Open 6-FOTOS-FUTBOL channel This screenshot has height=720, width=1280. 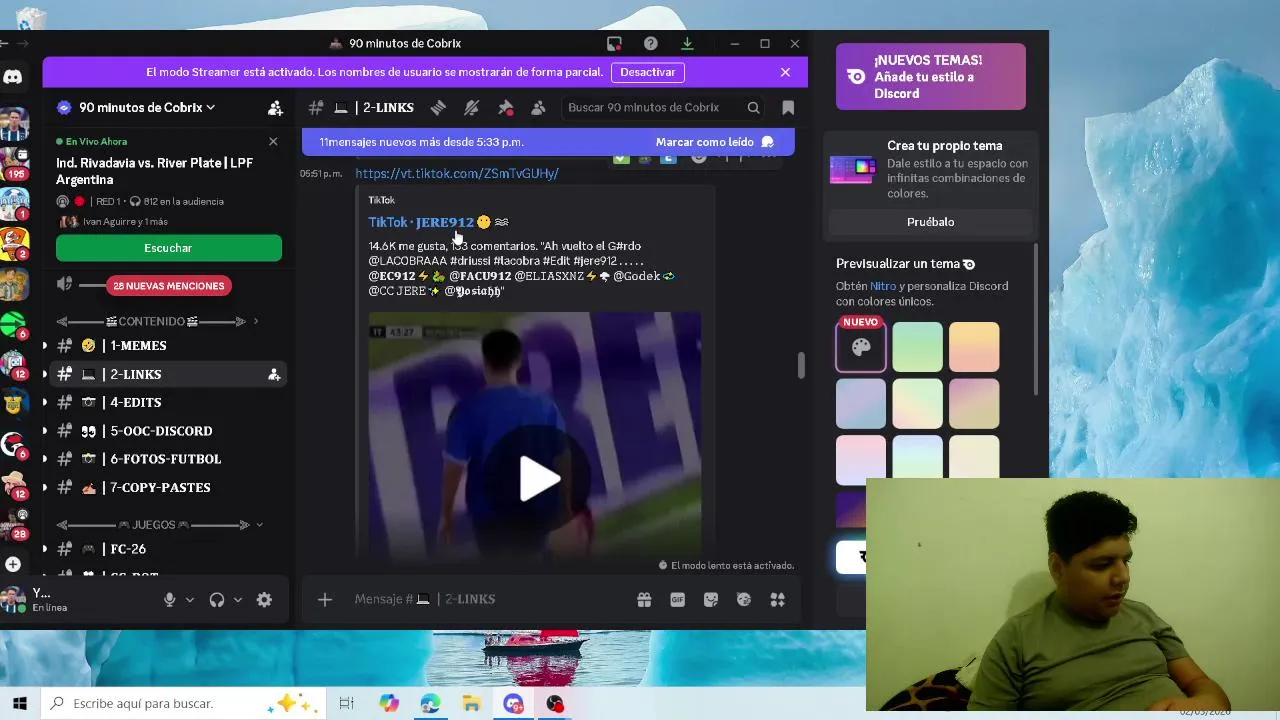point(169,459)
